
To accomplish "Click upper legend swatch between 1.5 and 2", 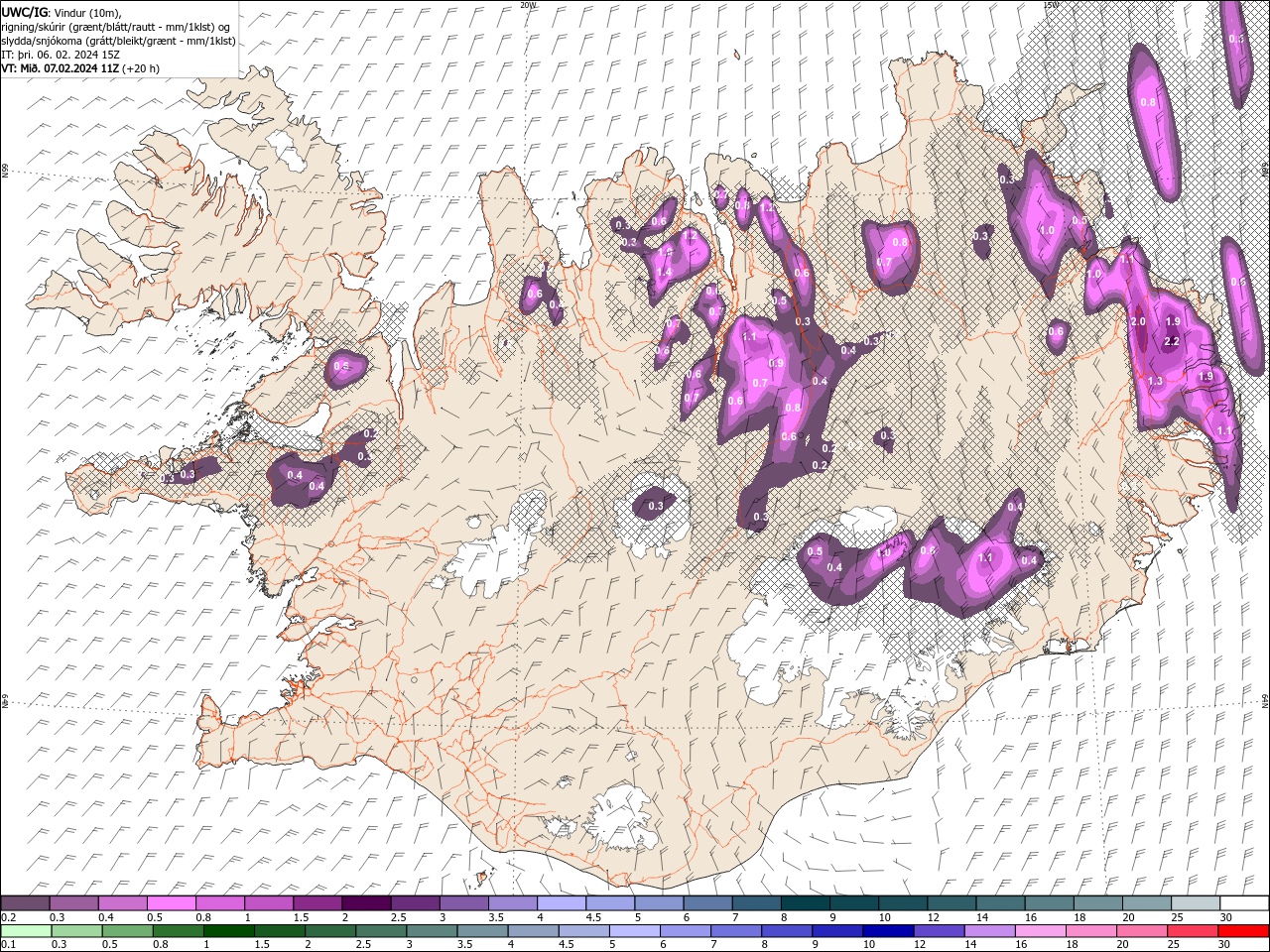I will 317,903.
